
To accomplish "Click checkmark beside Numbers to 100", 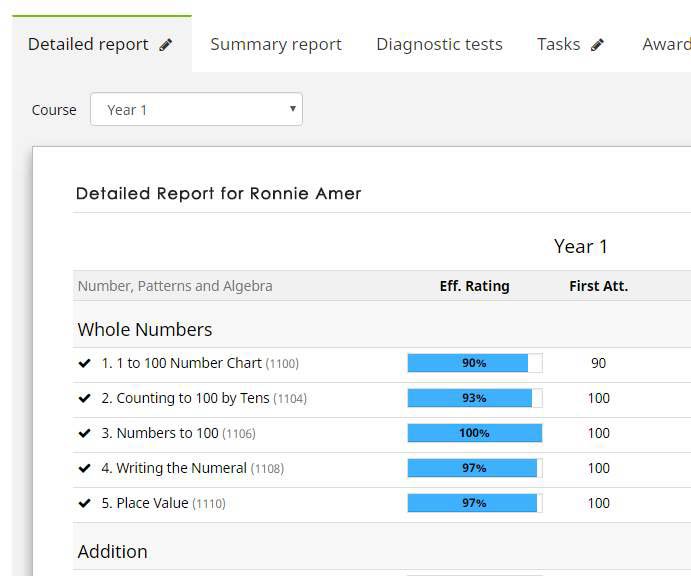I will 85,434.
